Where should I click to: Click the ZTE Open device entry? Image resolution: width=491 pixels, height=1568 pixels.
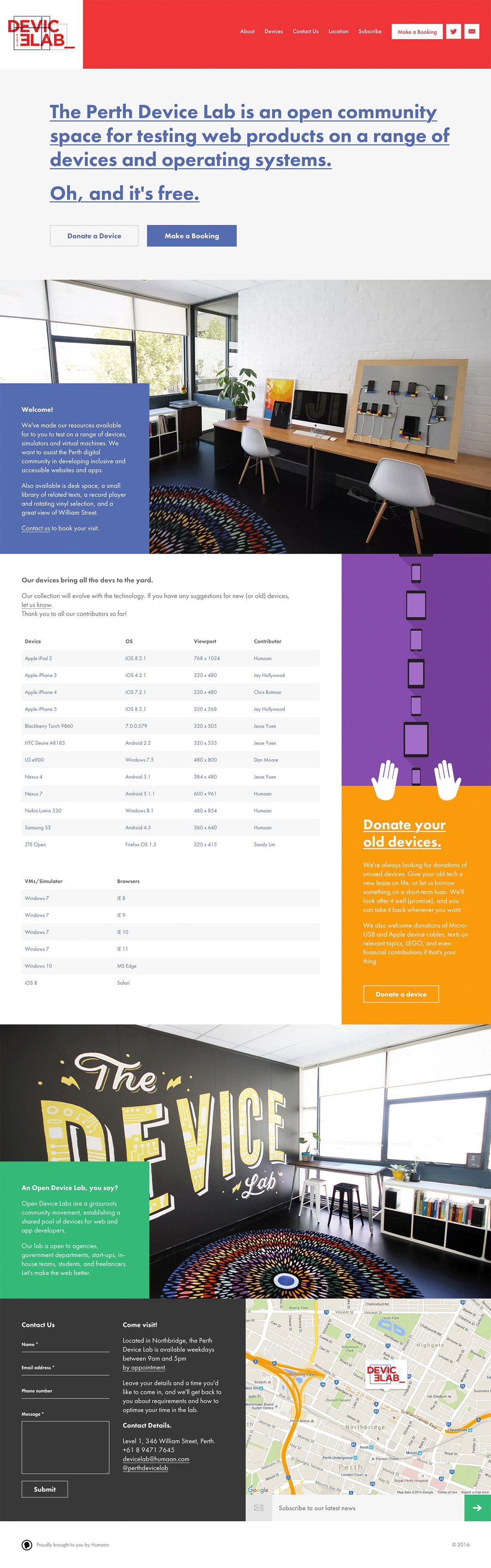coord(35,844)
